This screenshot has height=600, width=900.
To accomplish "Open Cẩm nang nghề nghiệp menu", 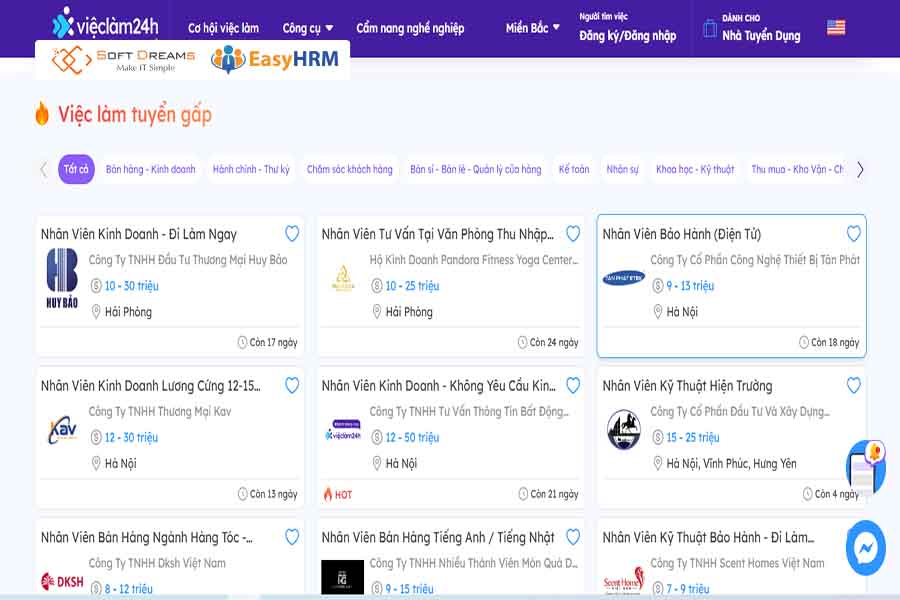I will coord(410,28).
